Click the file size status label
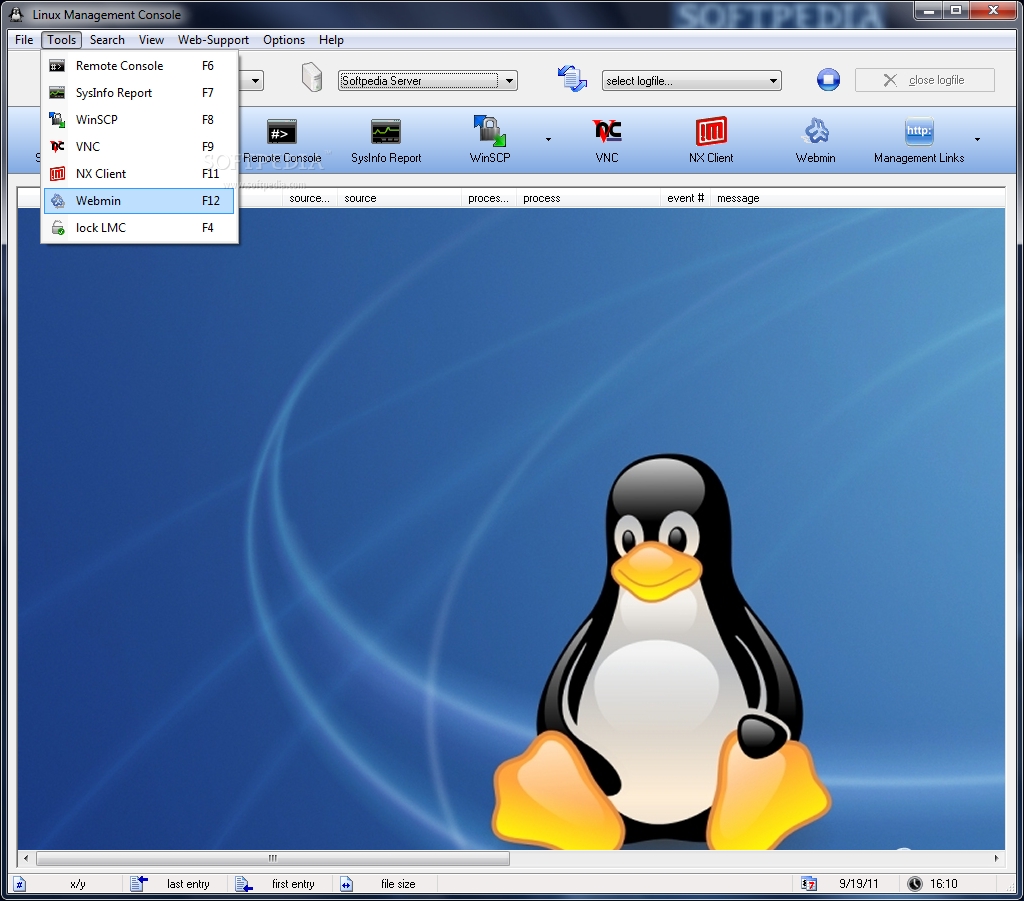1024x901 pixels. [x=398, y=884]
